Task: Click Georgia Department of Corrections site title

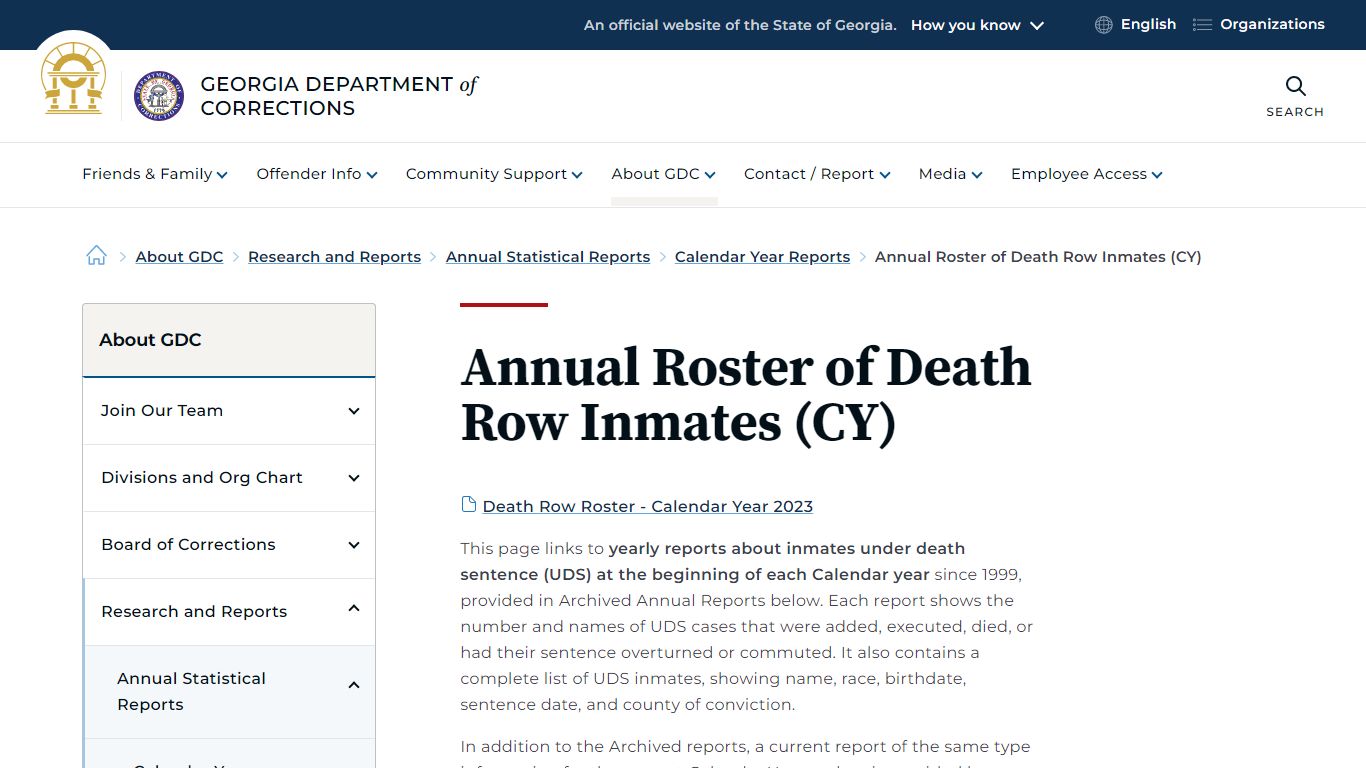Action: 339,96
